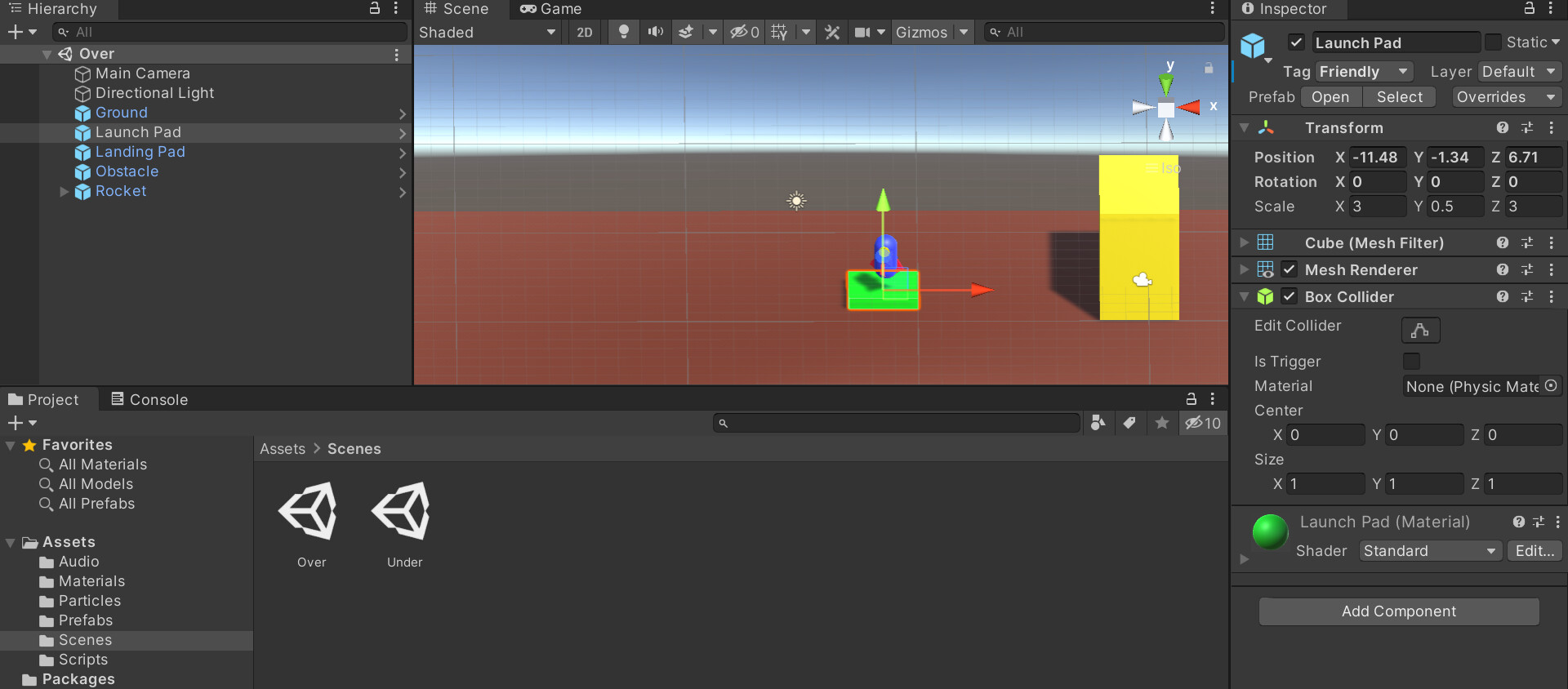Click the Add Component button
This screenshot has width=1568, height=689.
click(1398, 611)
